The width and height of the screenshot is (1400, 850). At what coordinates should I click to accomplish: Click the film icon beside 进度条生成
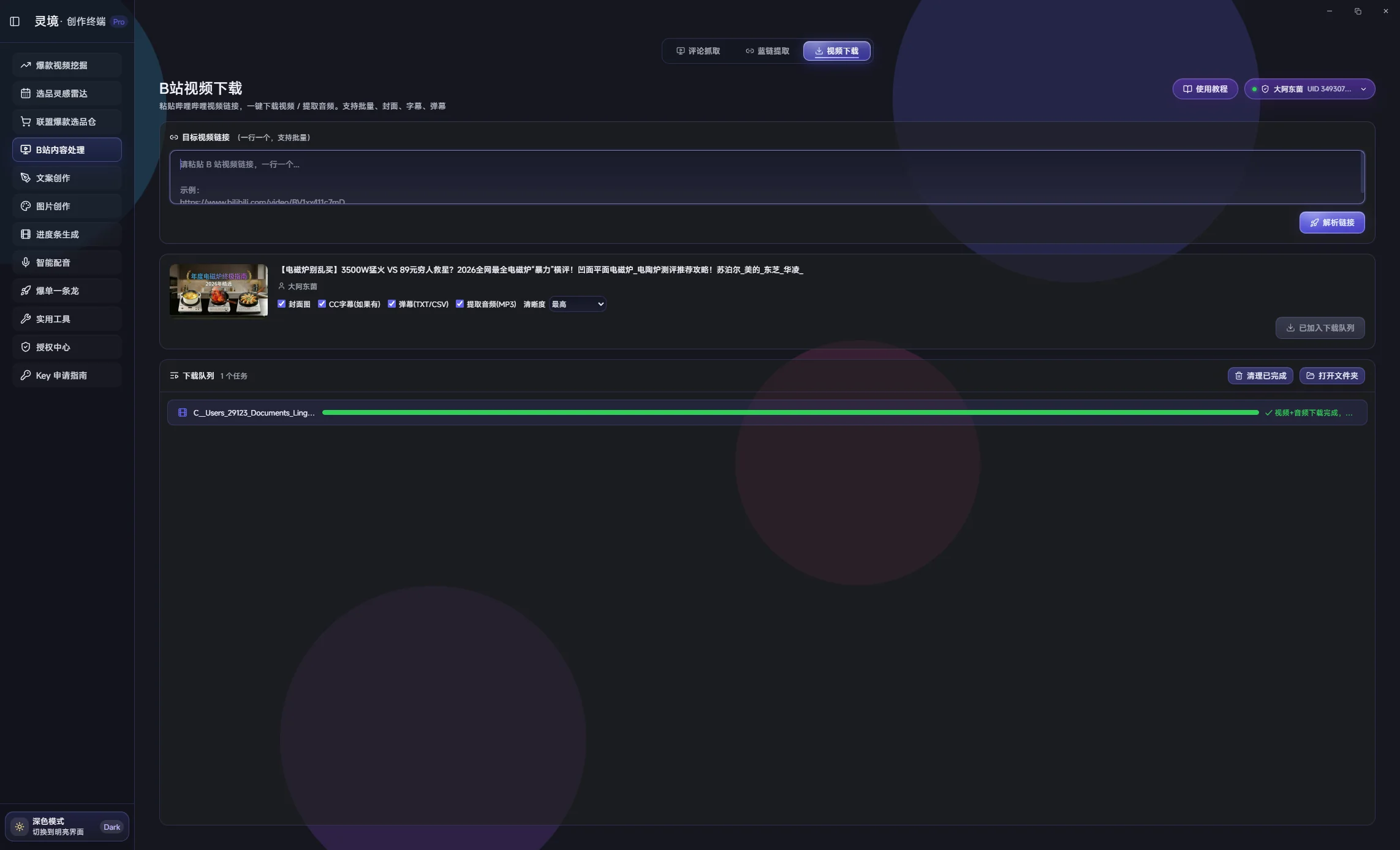25,234
